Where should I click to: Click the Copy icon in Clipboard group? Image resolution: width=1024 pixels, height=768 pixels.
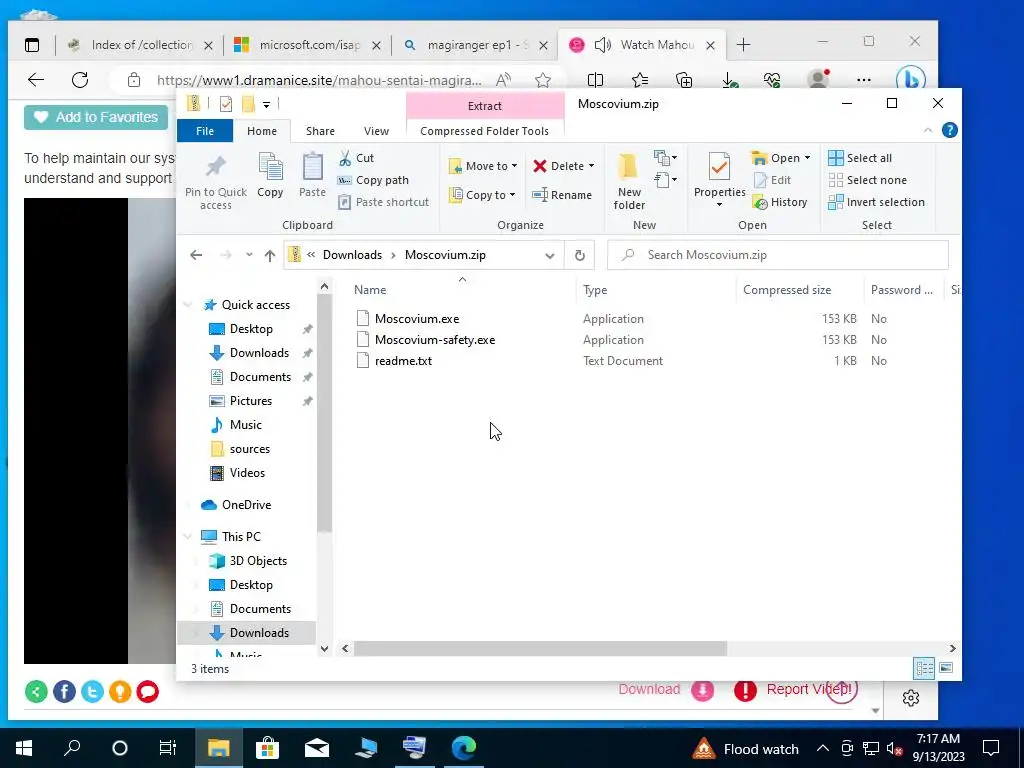[x=270, y=167]
